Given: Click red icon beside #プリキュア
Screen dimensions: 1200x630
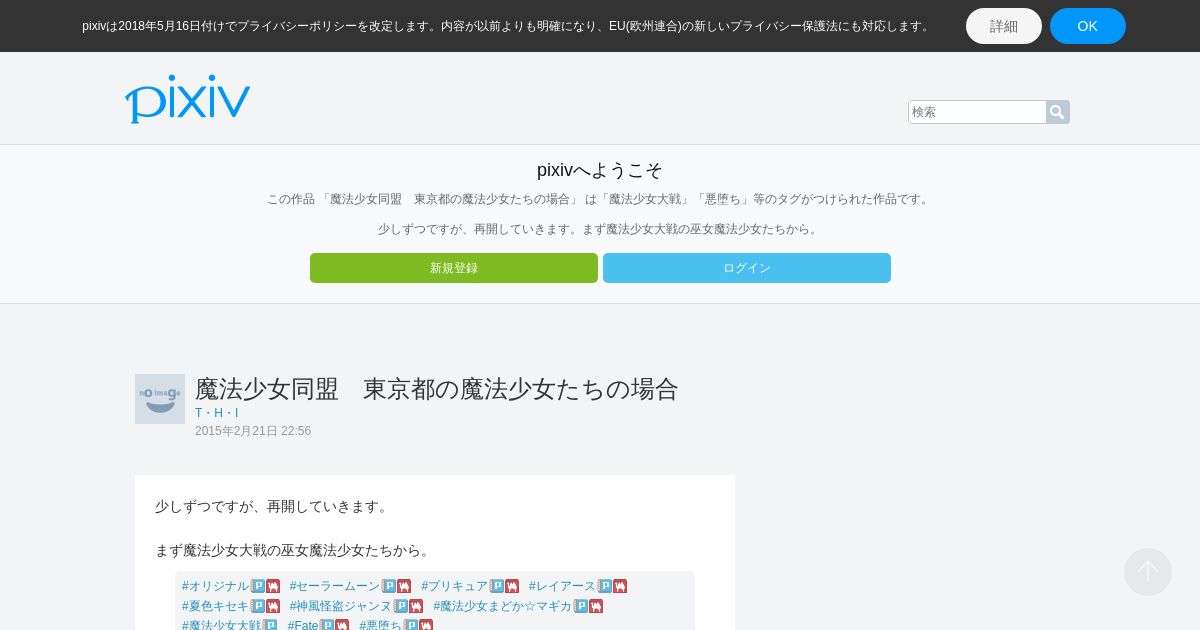Looking at the screenshot, I should [x=512, y=586].
